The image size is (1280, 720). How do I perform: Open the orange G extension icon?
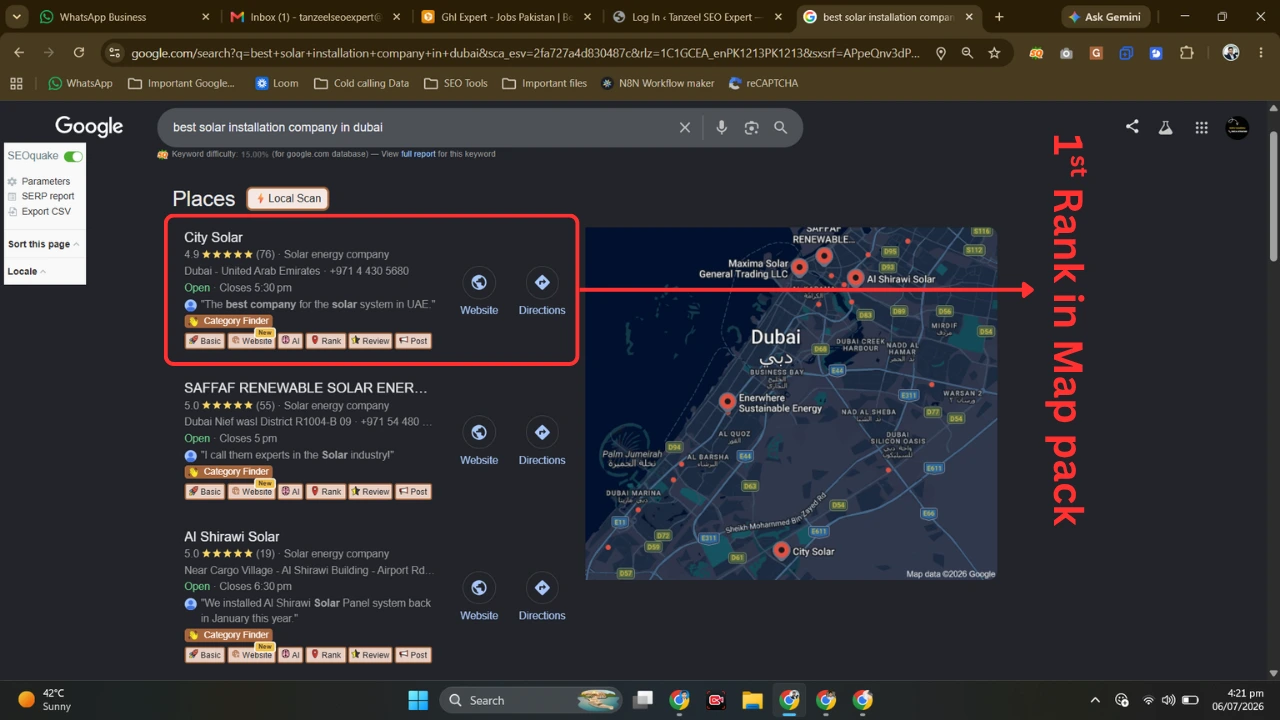pyautogui.click(x=1096, y=53)
